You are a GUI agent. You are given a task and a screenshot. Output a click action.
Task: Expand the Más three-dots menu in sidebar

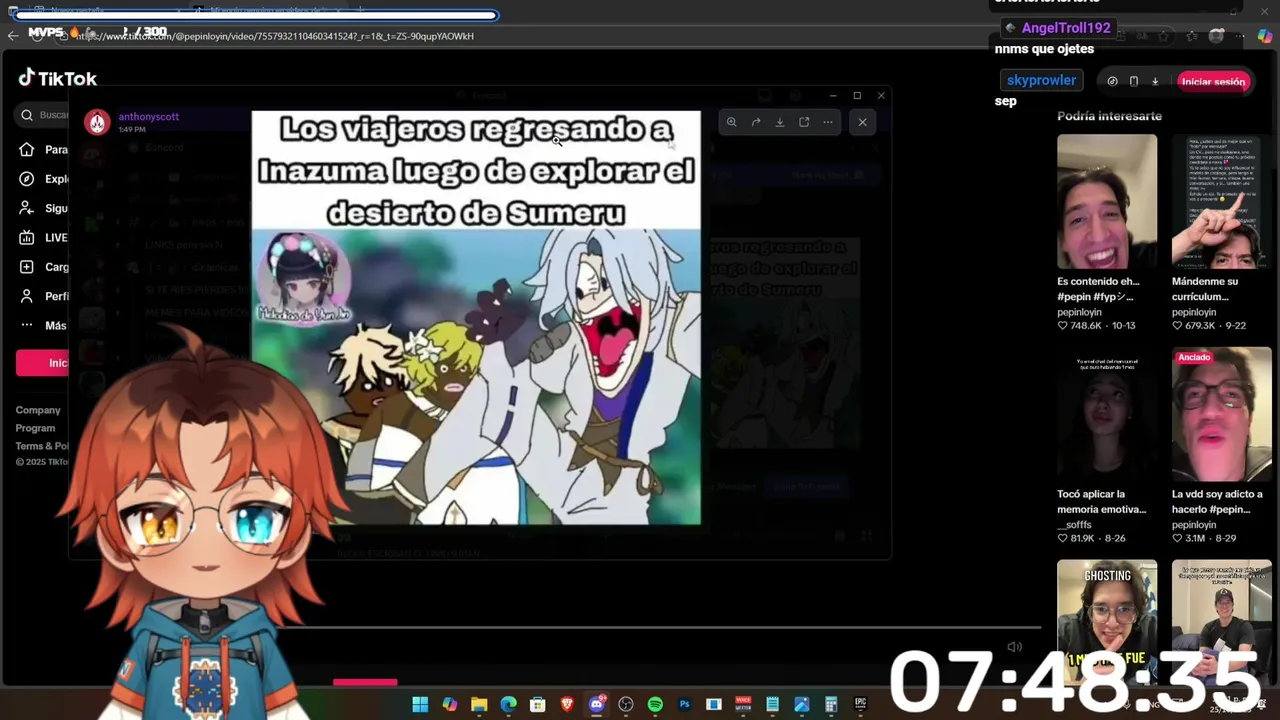point(26,325)
